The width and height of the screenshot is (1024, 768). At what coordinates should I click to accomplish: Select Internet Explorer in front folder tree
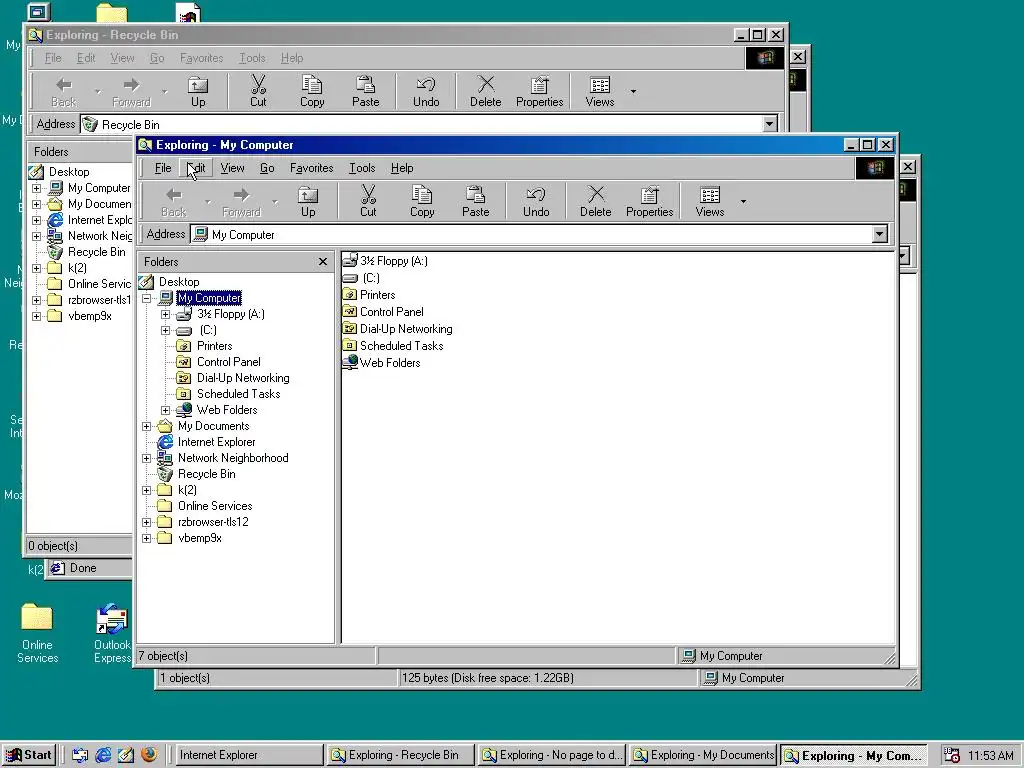click(x=216, y=443)
